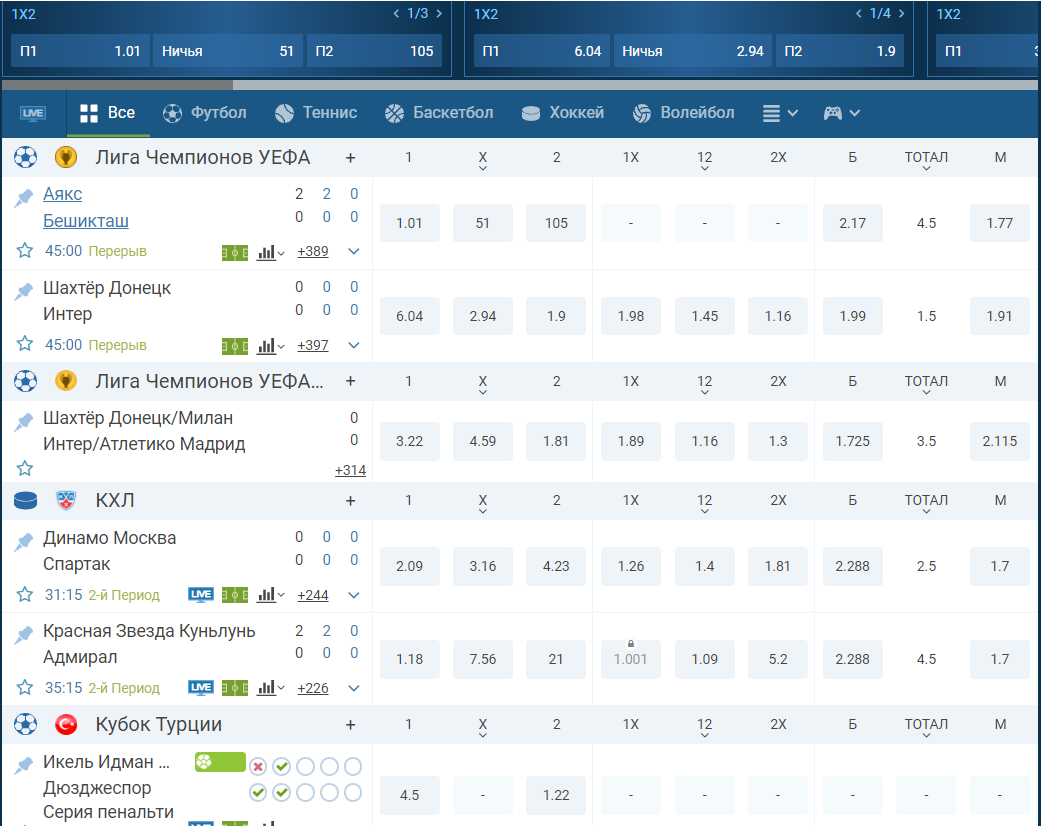Go to next market in second 1X2 card
The width and height of the screenshot is (1041, 826).
click(902, 13)
